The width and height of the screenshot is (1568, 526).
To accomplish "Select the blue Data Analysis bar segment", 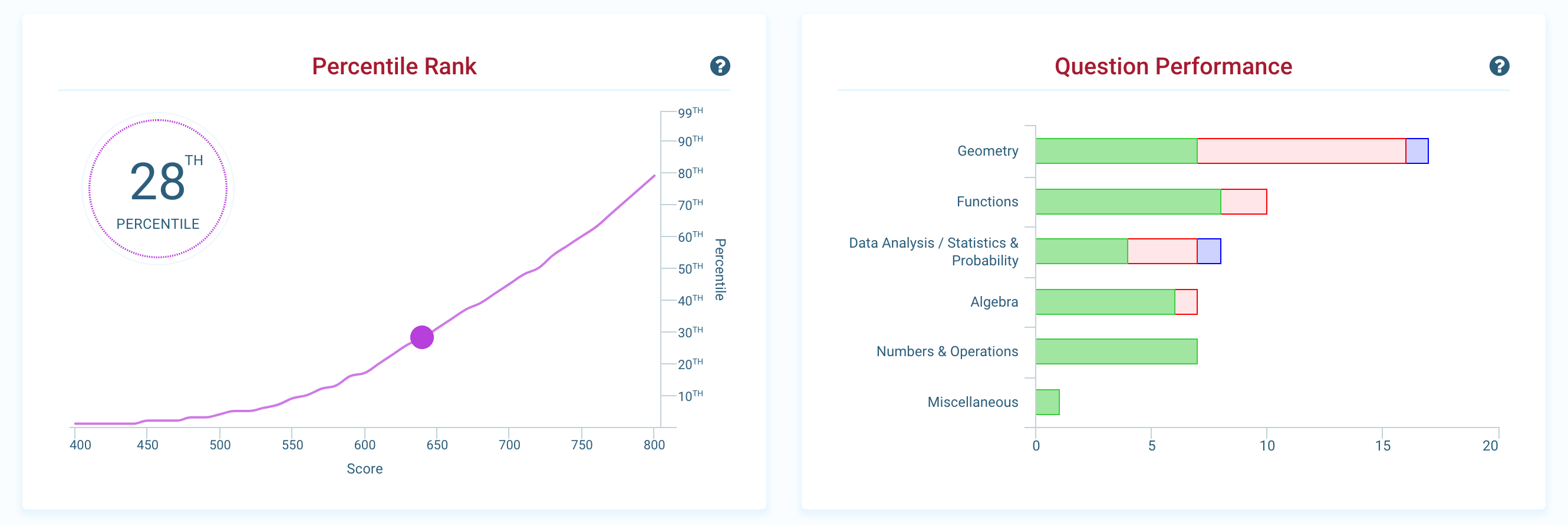I will (x=1209, y=251).
